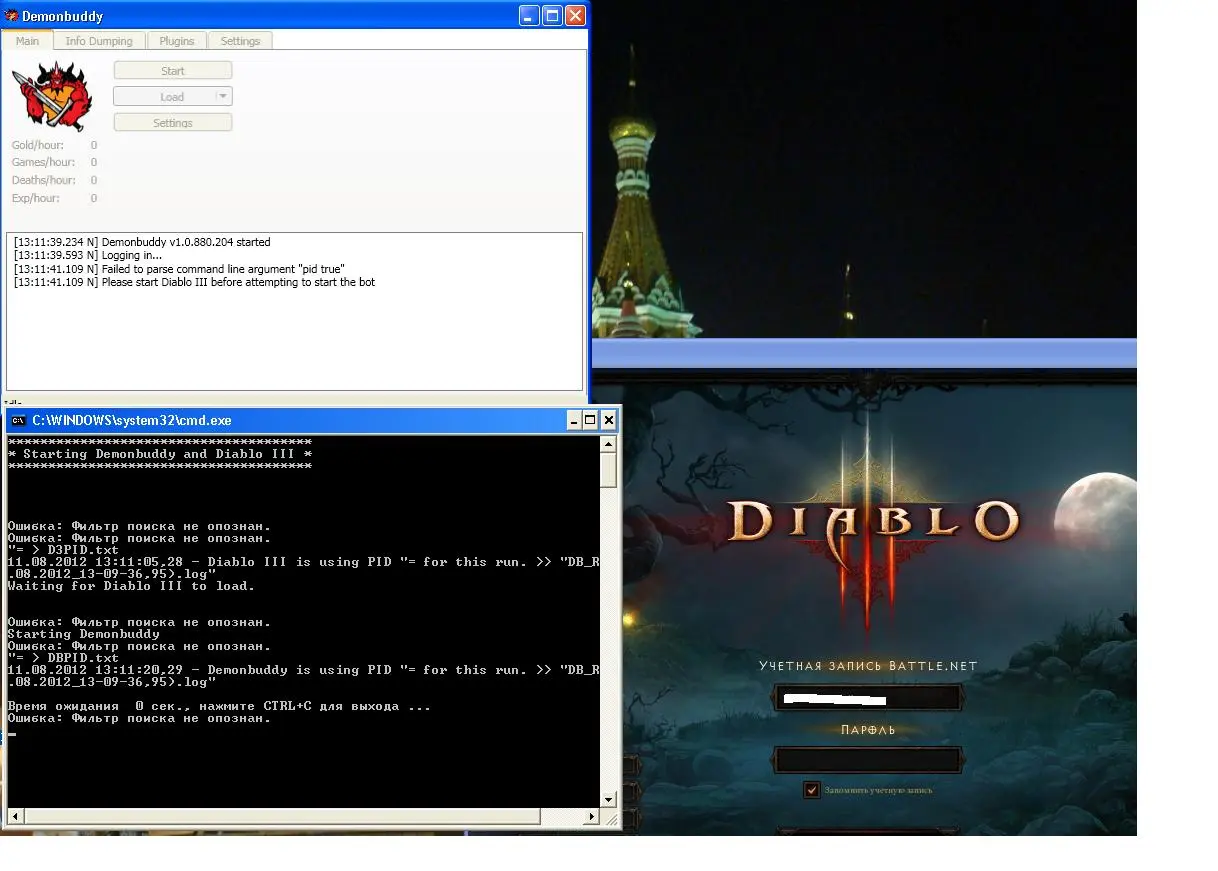Image resolution: width=1218 pixels, height=871 pixels.
Task: Click the Demonbuddy devil logo image
Action: pyautogui.click(x=51, y=96)
